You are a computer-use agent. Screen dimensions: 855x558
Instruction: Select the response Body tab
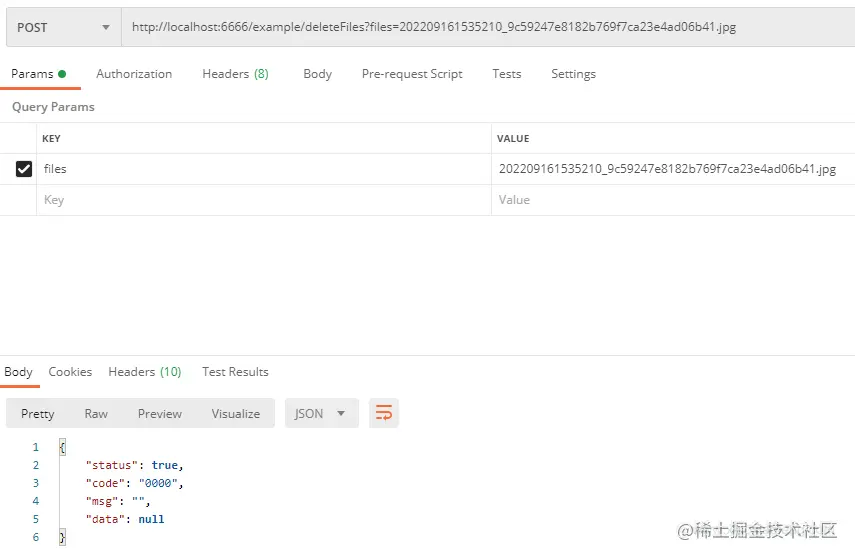pos(19,372)
